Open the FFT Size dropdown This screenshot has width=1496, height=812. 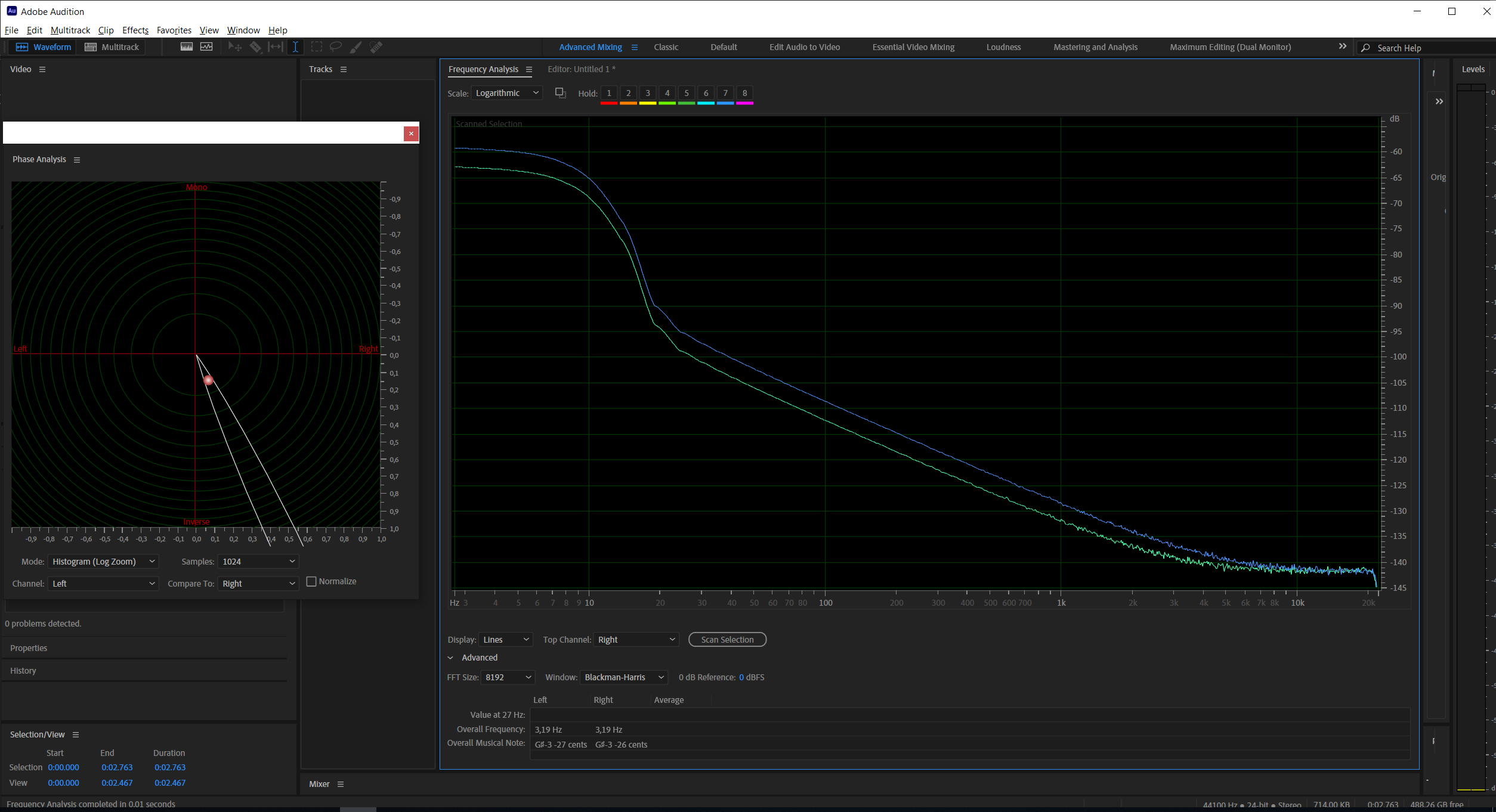508,677
